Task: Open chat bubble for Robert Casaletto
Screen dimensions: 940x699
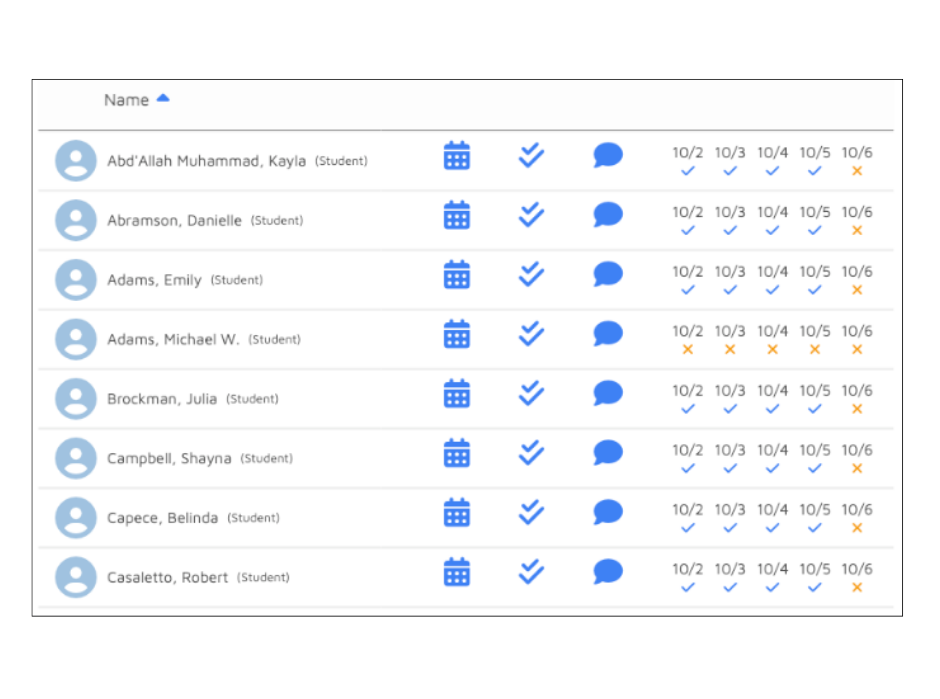Action: (x=608, y=572)
